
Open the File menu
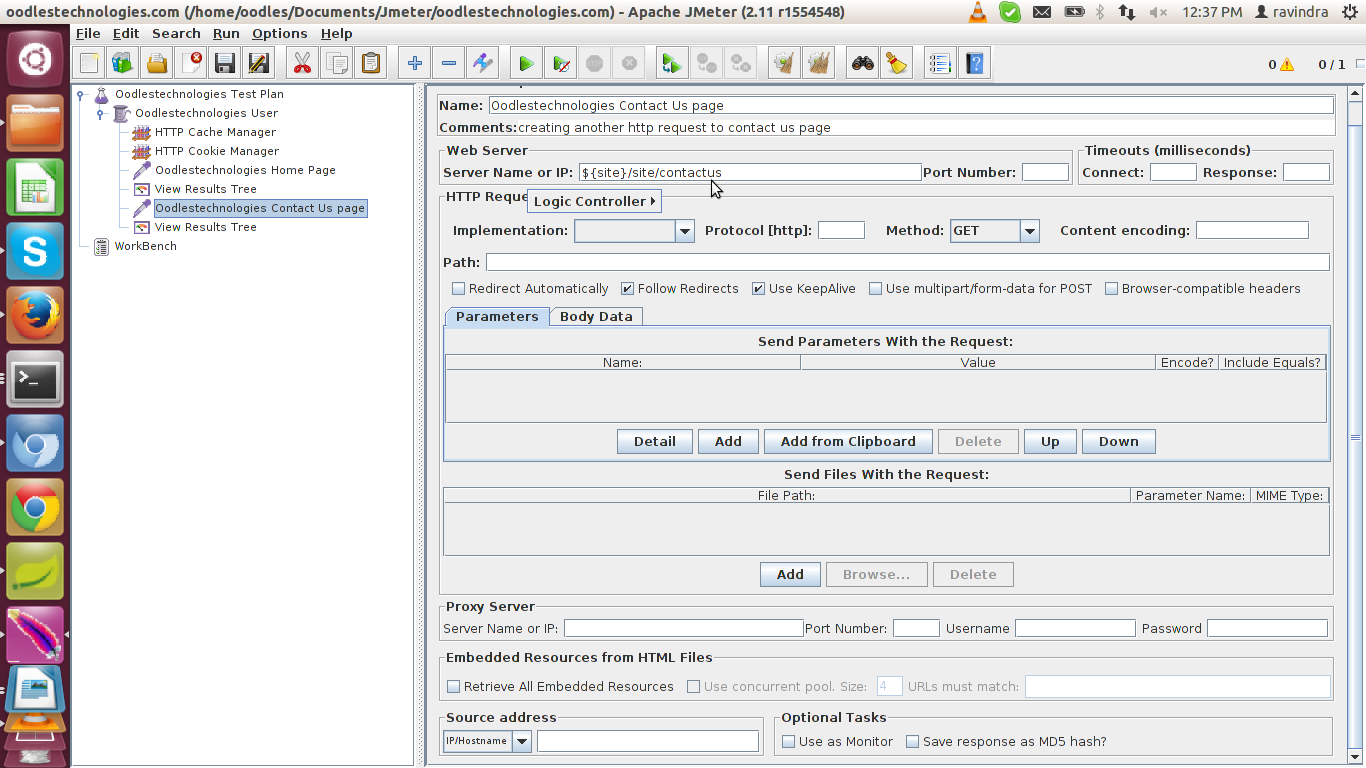pyautogui.click(x=88, y=33)
